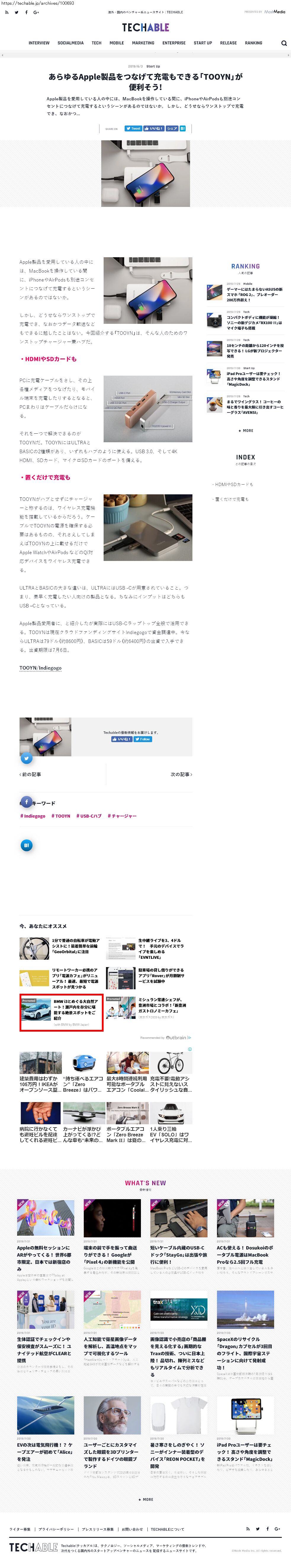Screen dimensions: 291x1568
Task: Click the floating round Facebook share button
Action: tap(26, 802)
